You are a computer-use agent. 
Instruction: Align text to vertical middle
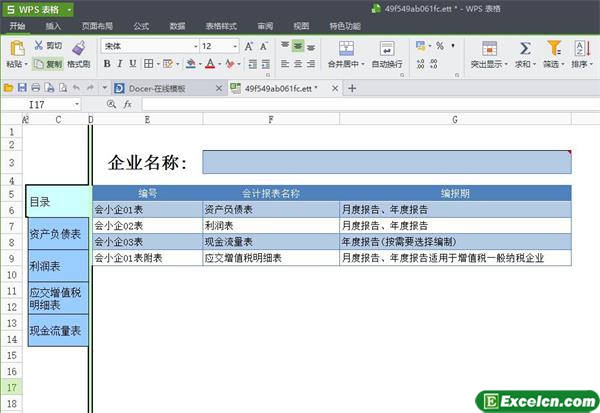click(298, 46)
